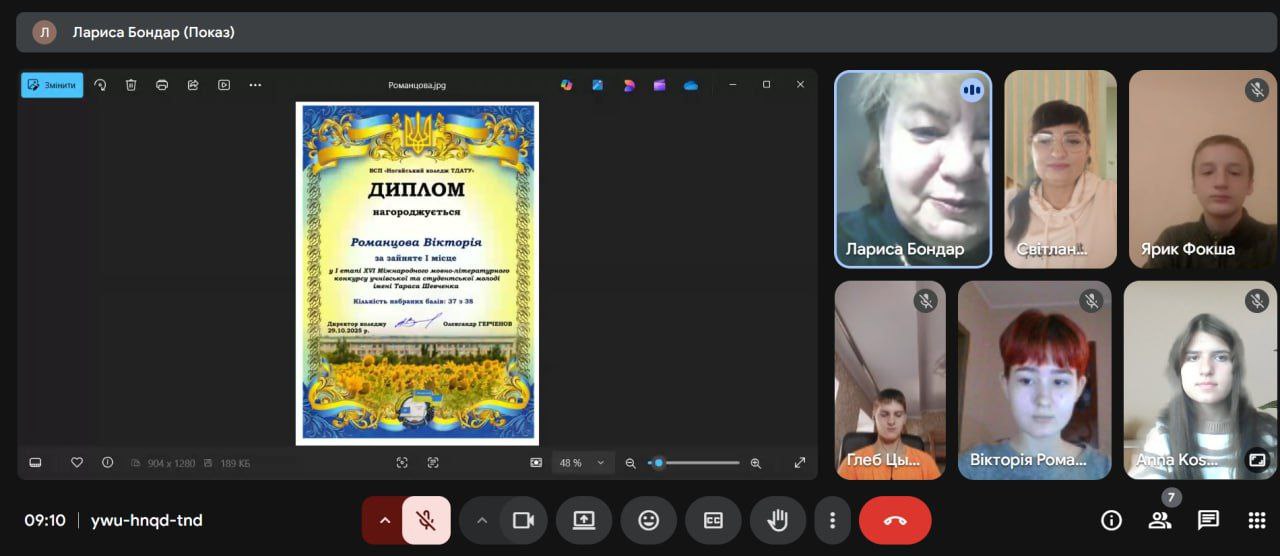Select Лариса Бондар video tile

(x=913, y=169)
